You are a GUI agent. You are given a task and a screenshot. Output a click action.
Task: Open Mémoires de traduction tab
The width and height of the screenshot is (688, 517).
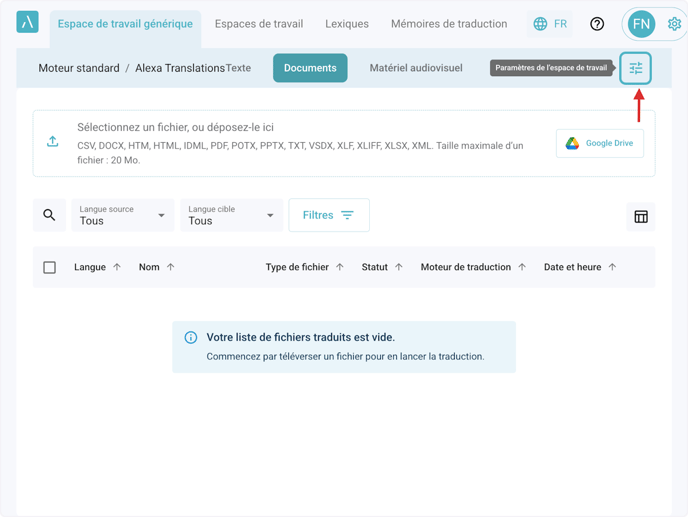pyautogui.click(x=448, y=24)
